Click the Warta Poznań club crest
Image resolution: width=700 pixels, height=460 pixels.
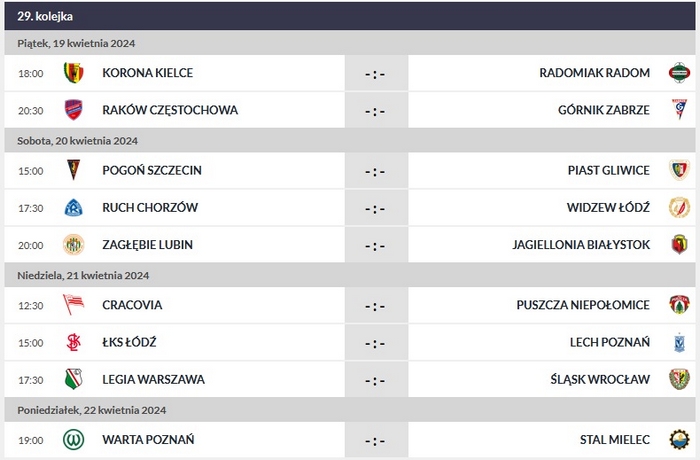73,440
